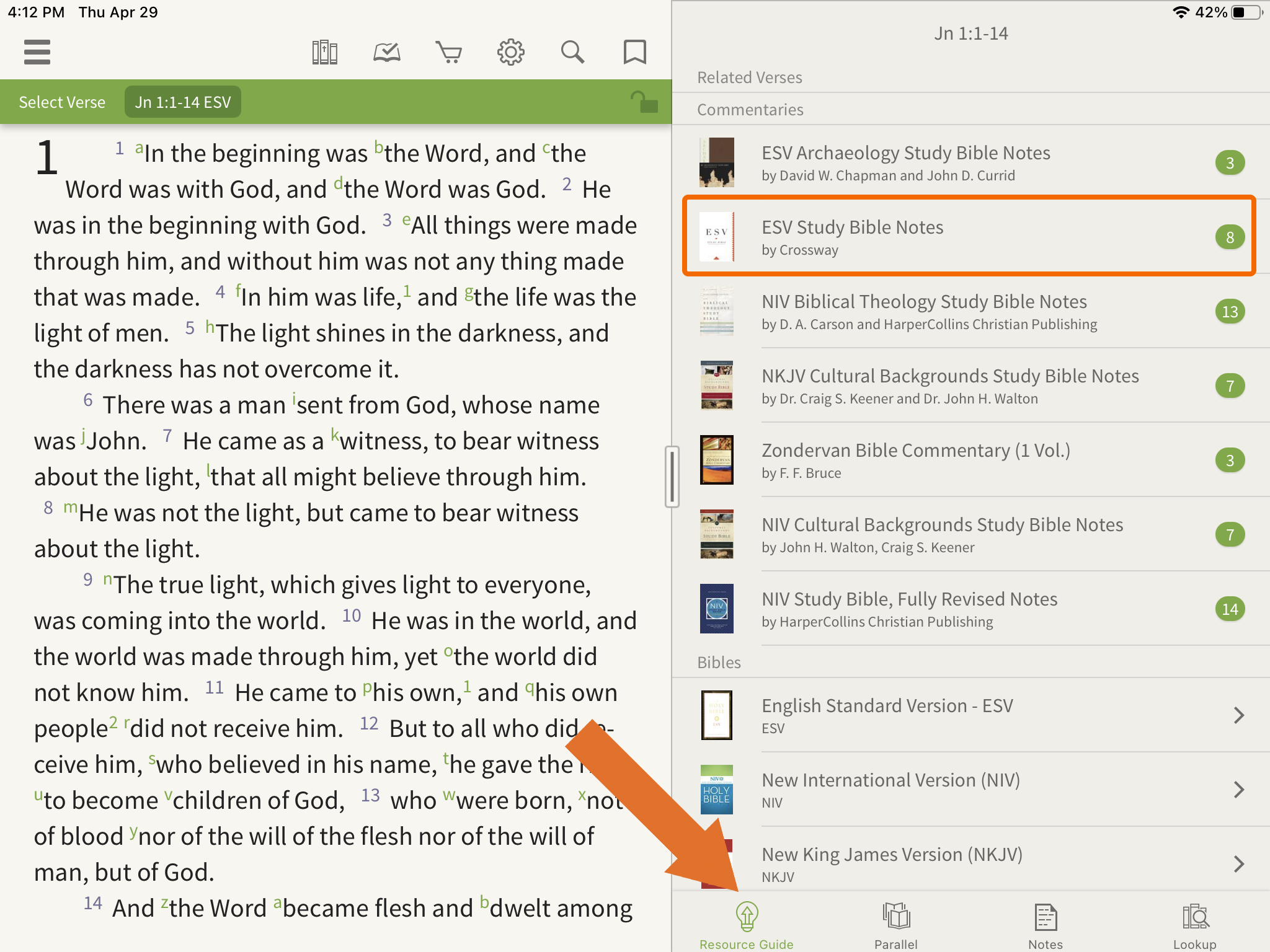Open the hamburger menu
The image size is (1270, 952).
[x=37, y=52]
